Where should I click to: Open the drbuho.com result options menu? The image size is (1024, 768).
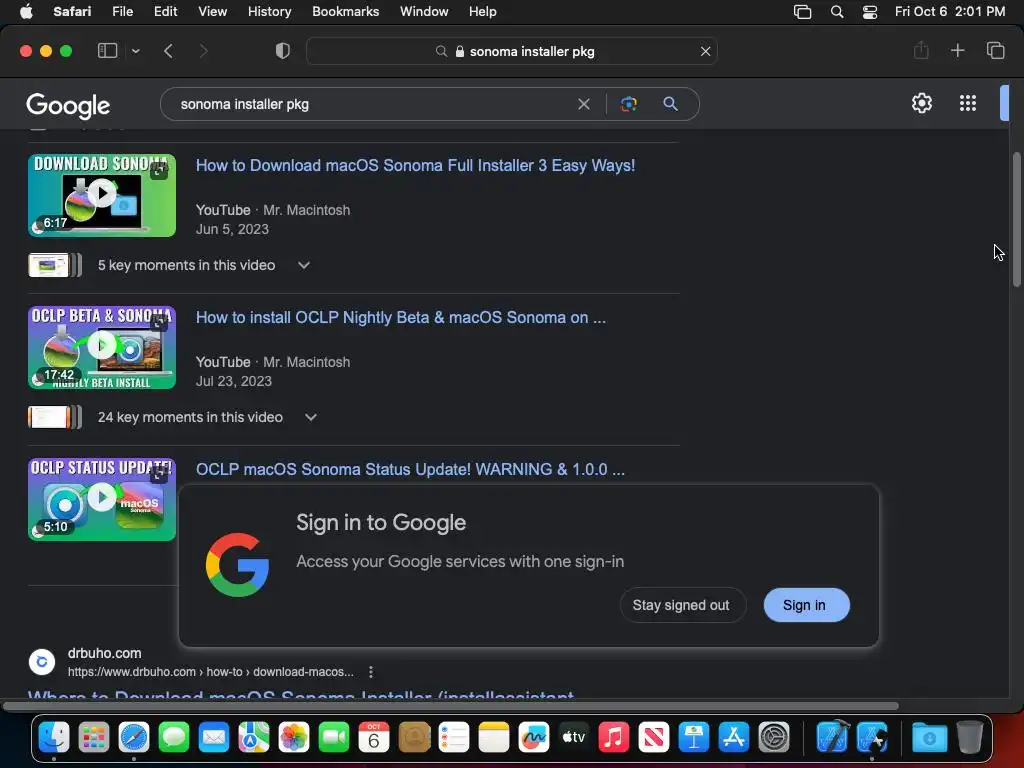tap(371, 672)
